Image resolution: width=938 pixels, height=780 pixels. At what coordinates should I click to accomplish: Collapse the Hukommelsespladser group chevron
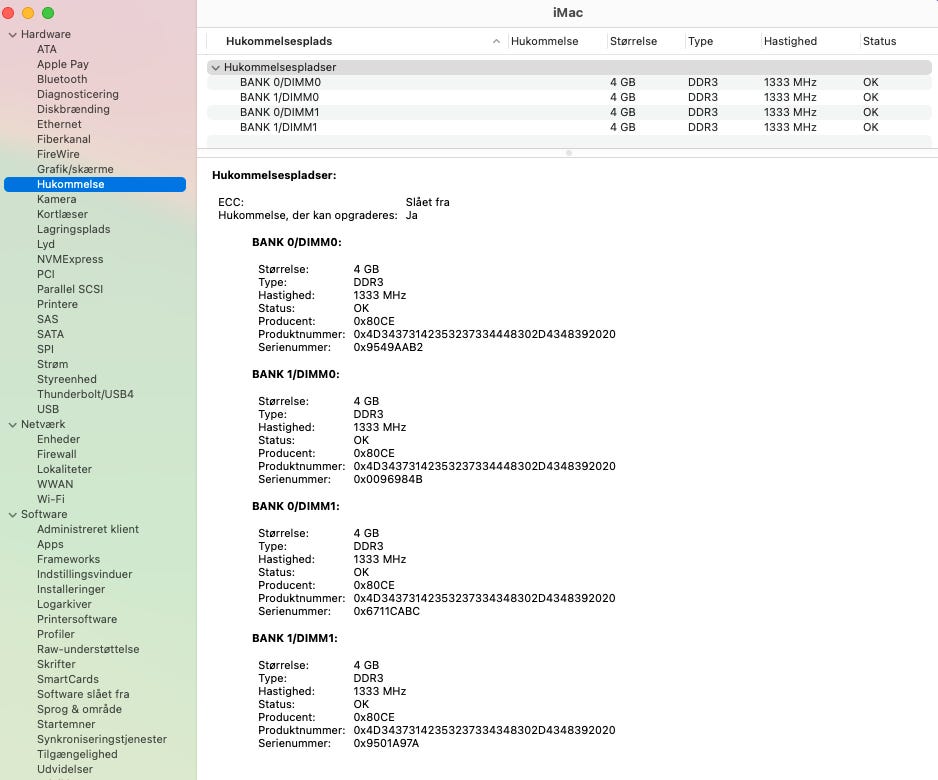point(215,67)
